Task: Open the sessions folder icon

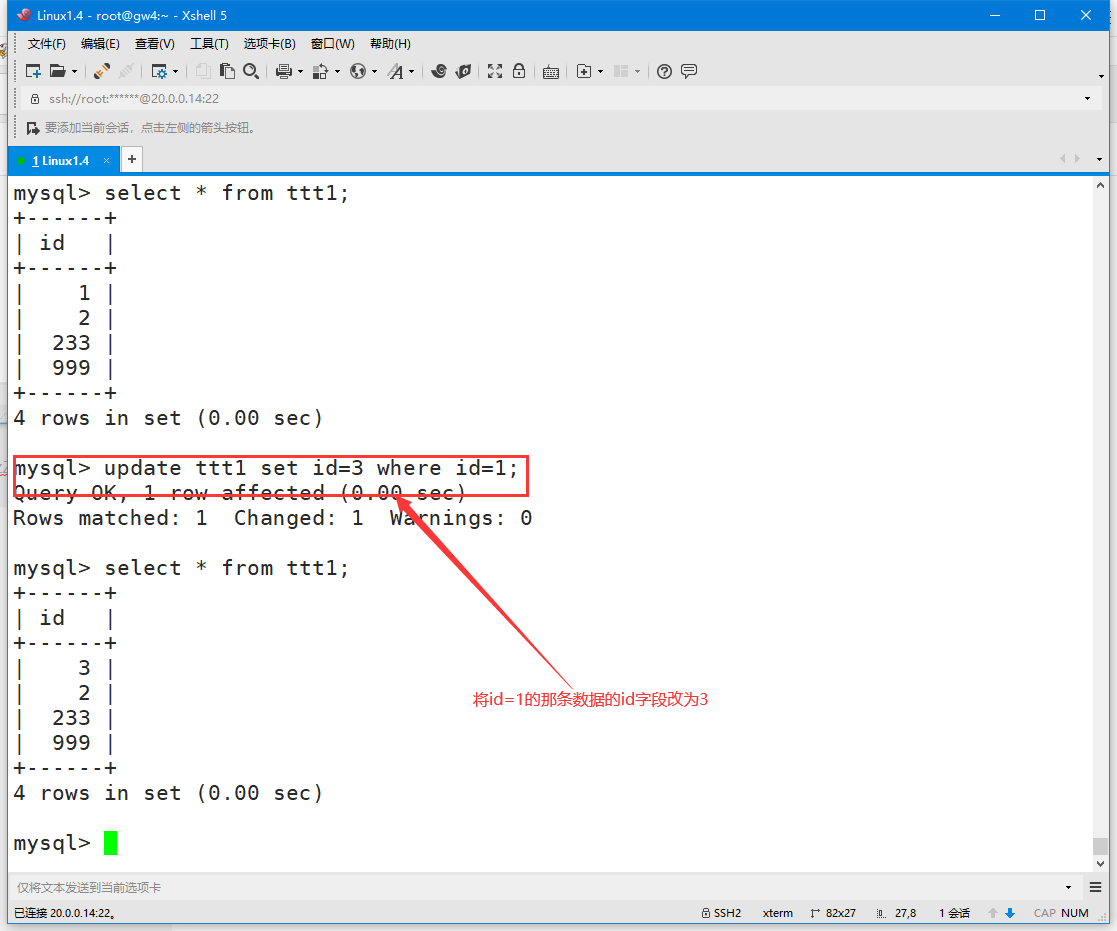Action: click(58, 71)
